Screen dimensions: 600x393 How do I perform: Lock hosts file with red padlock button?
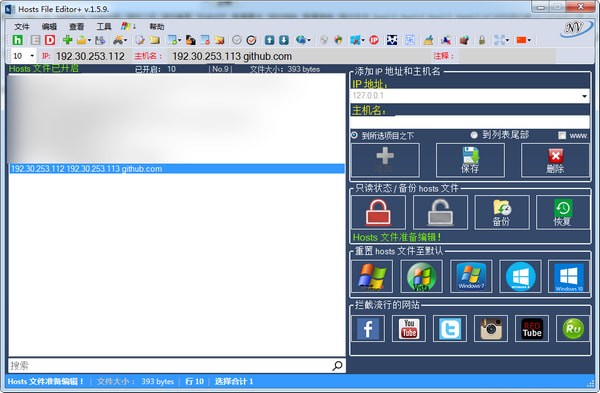pyautogui.click(x=378, y=212)
